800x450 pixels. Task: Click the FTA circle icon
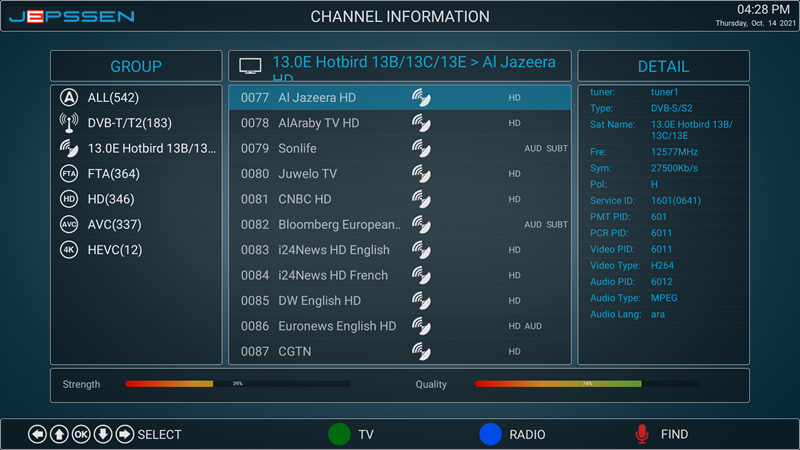69,173
